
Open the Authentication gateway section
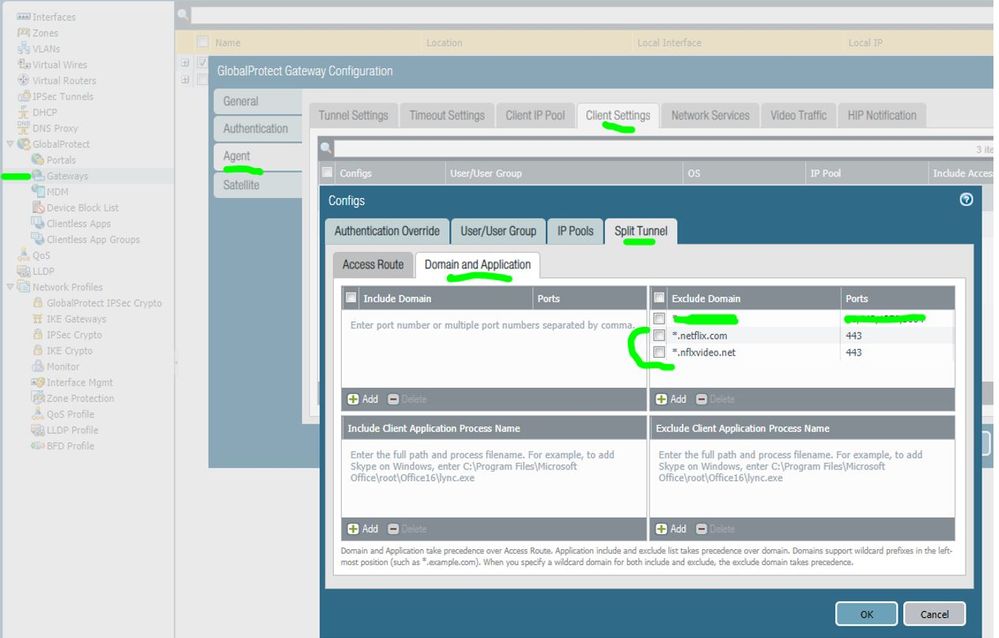point(257,129)
